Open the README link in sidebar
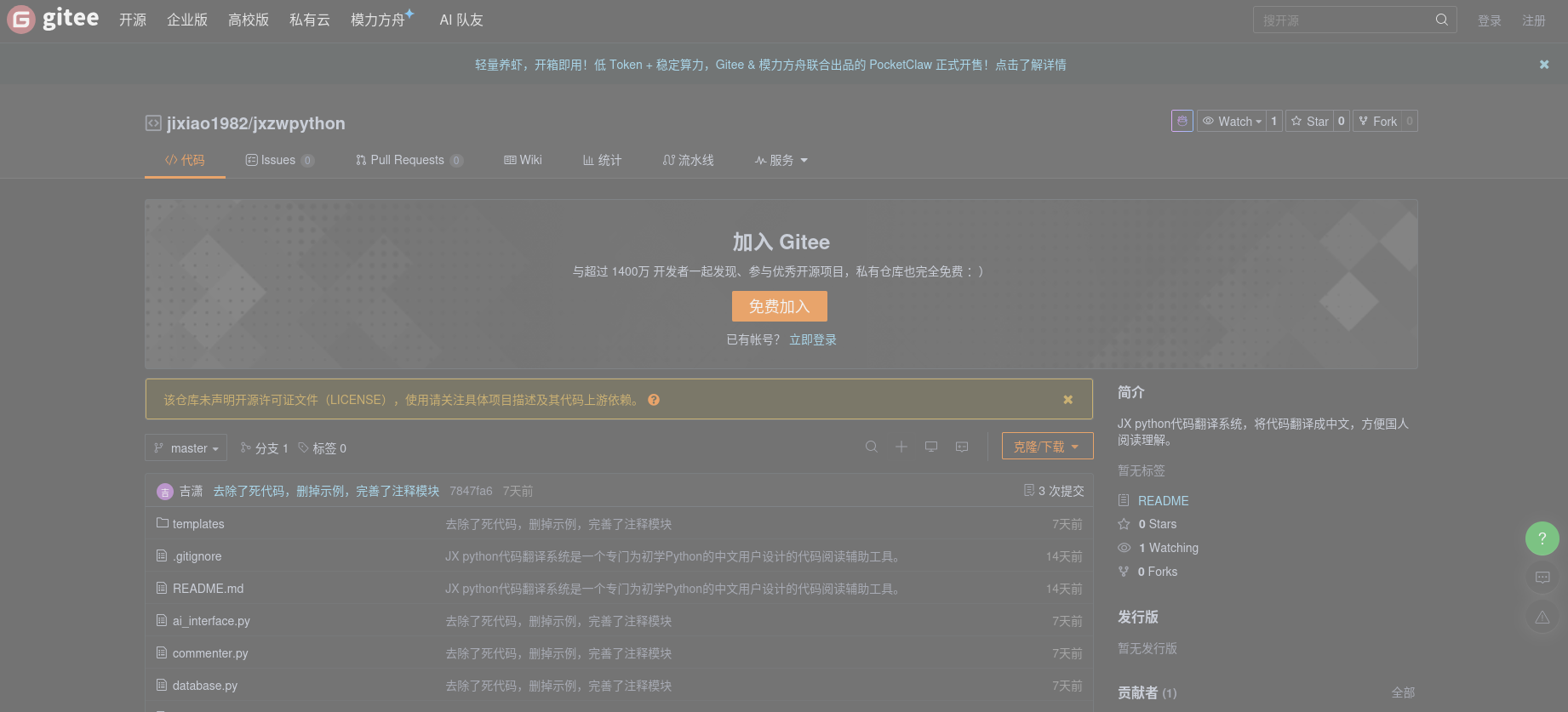 (1163, 501)
